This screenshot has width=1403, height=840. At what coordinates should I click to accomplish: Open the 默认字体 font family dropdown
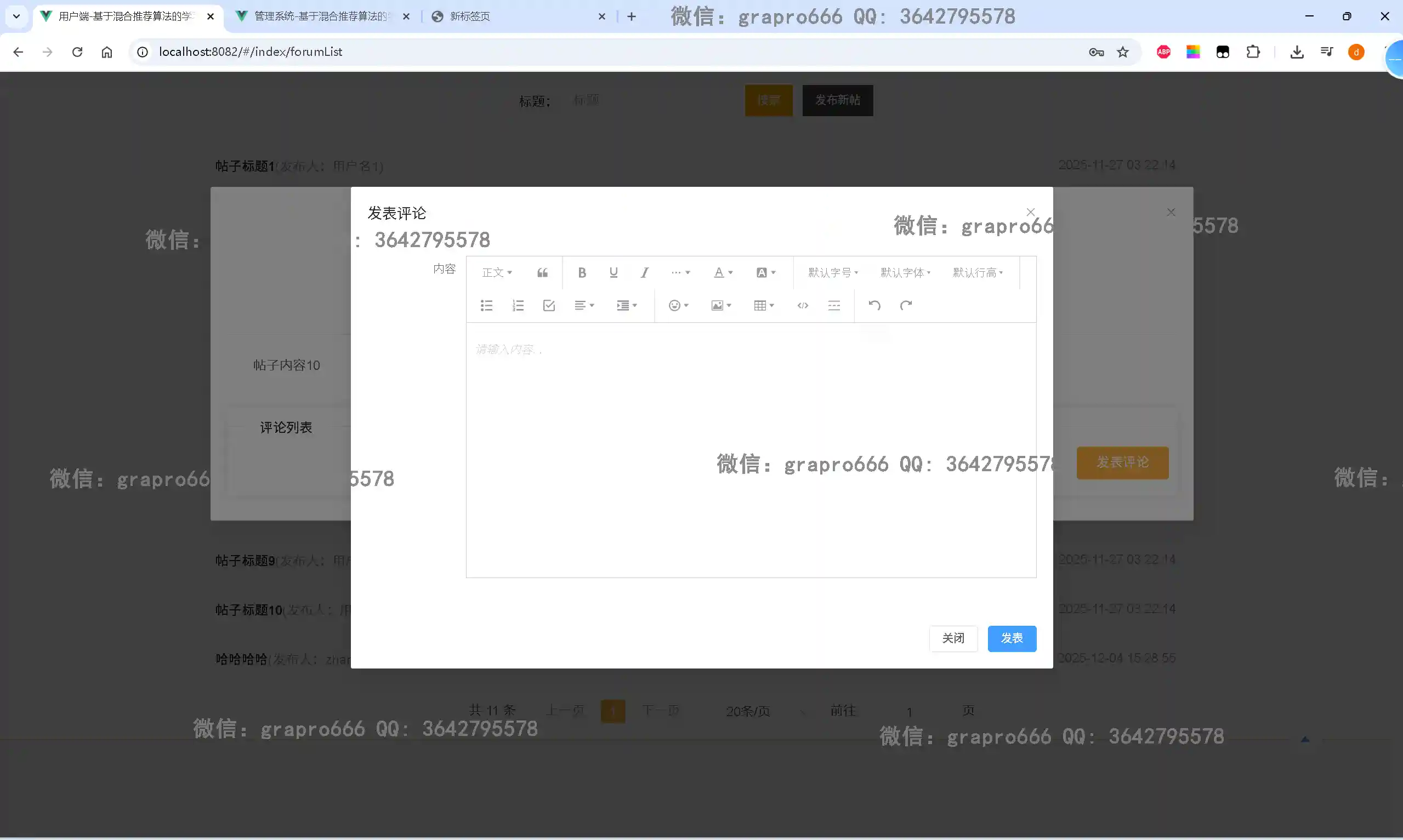coord(905,273)
